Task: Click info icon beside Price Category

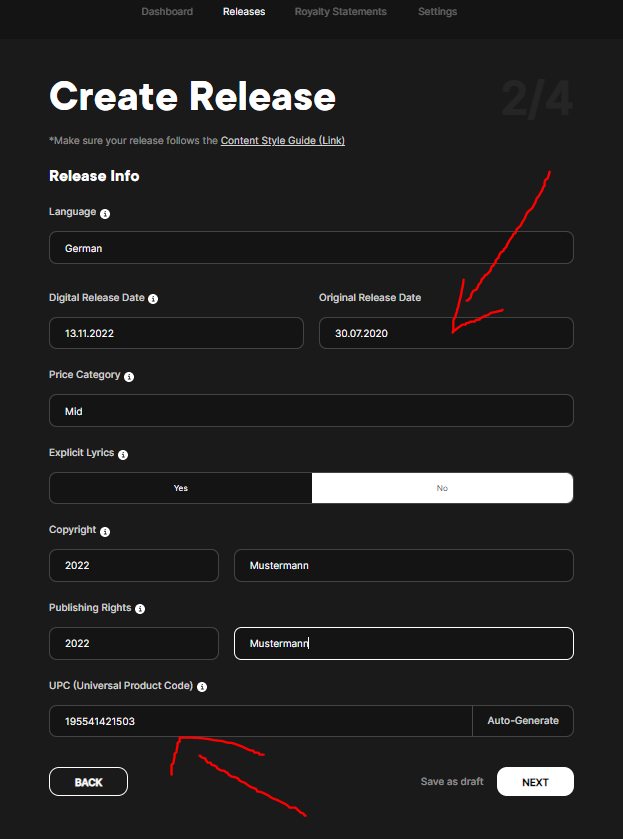Action: pyautogui.click(x=129, y=377)
